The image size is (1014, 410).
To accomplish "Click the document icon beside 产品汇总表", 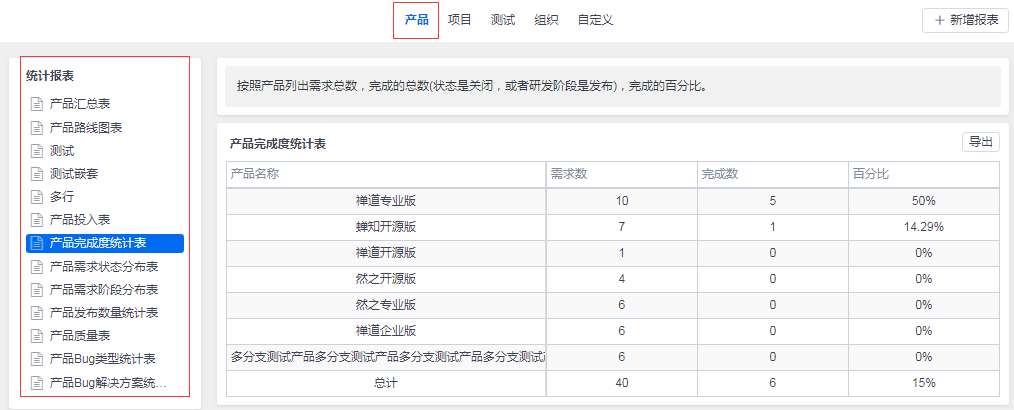I will pos(36,103).
